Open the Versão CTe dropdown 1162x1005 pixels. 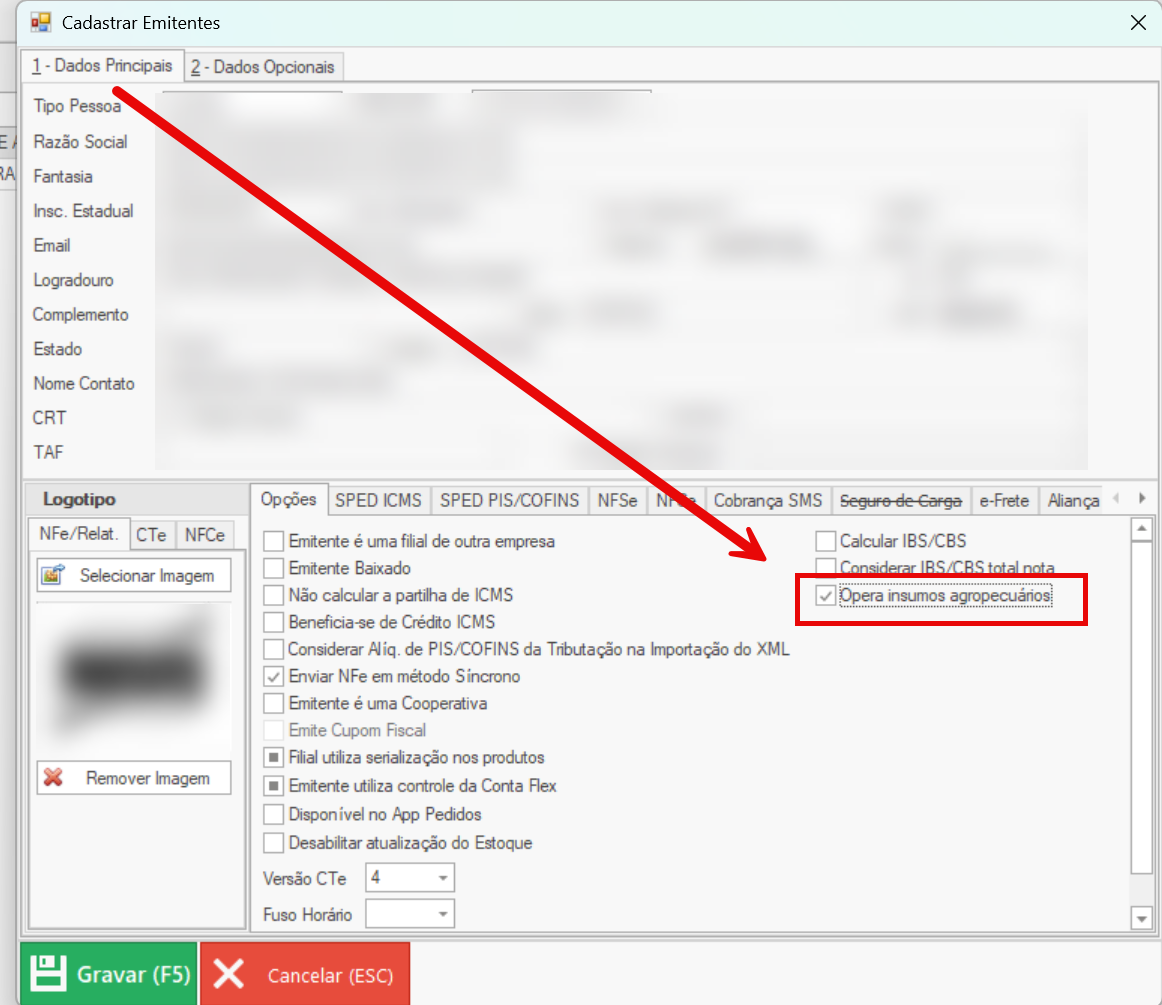[442, 878]
